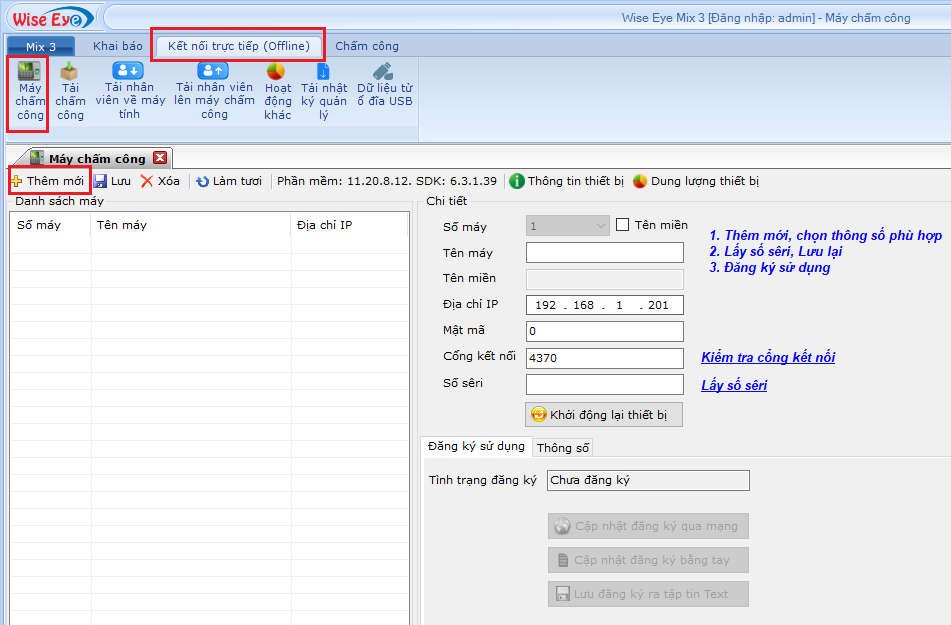
Task: Click Kiểm tra cổng kết nối link
Action: point(767,357)
